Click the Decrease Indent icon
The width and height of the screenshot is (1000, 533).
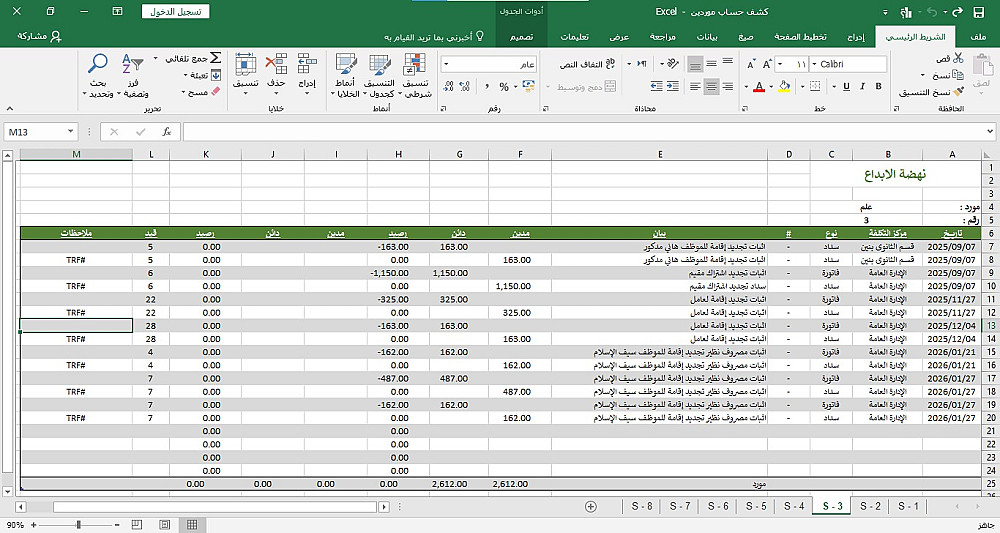(673, 86)
